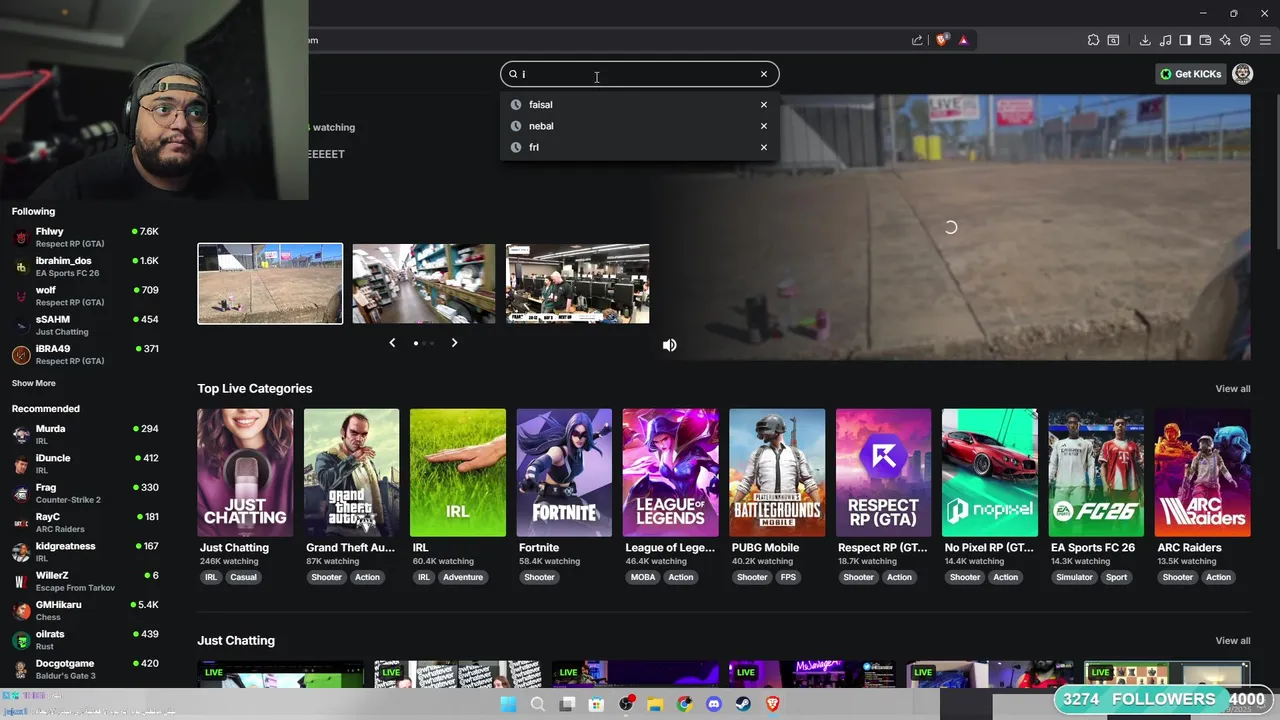The image size is (1280, 720).
Task: Click the Brave VPN shield icon
Action: [x=1245, y=40]
